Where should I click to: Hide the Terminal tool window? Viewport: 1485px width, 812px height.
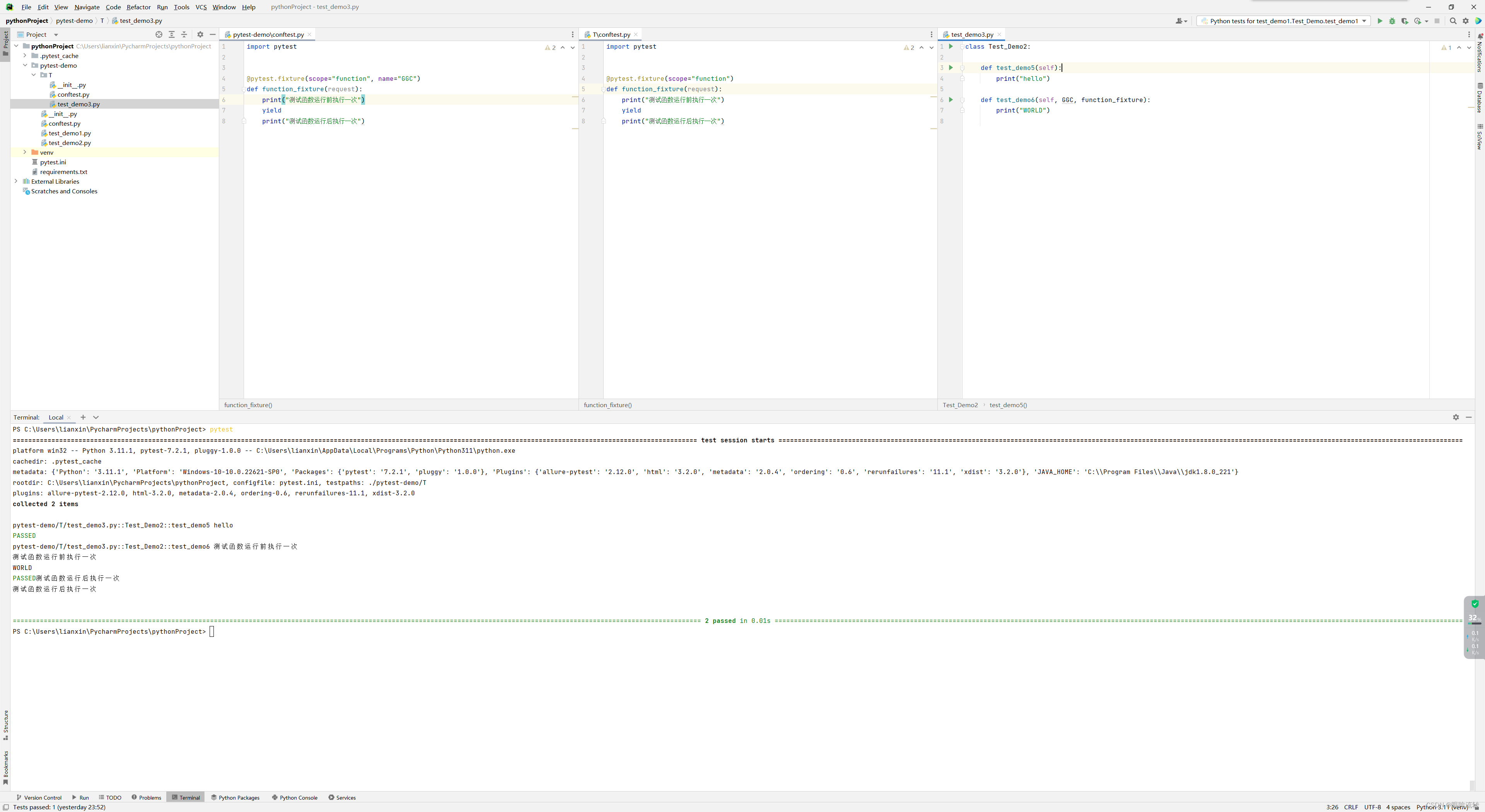[x=1468, y=417]
